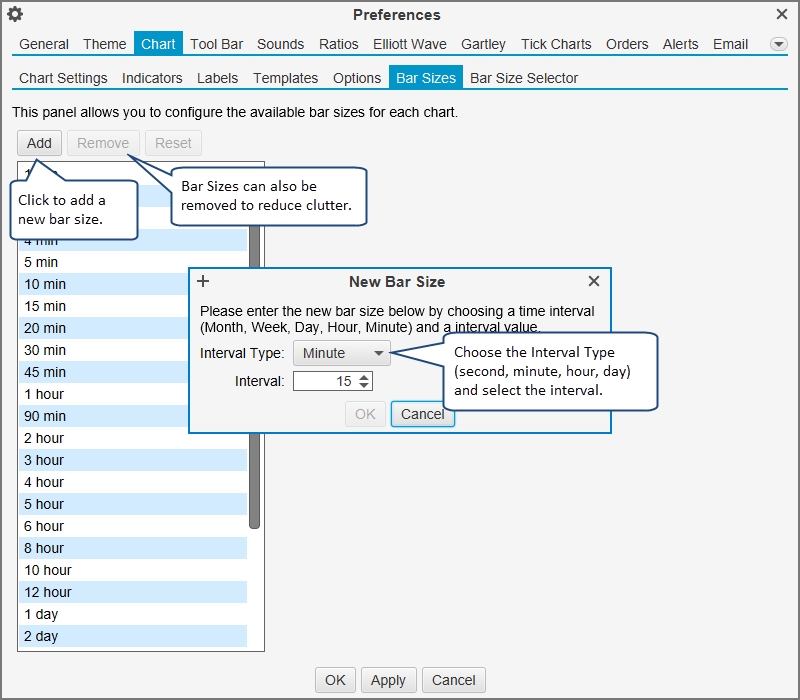Decrease the Interval value with down arrow
The image size is (800, 700).
[x=364, y=385]
